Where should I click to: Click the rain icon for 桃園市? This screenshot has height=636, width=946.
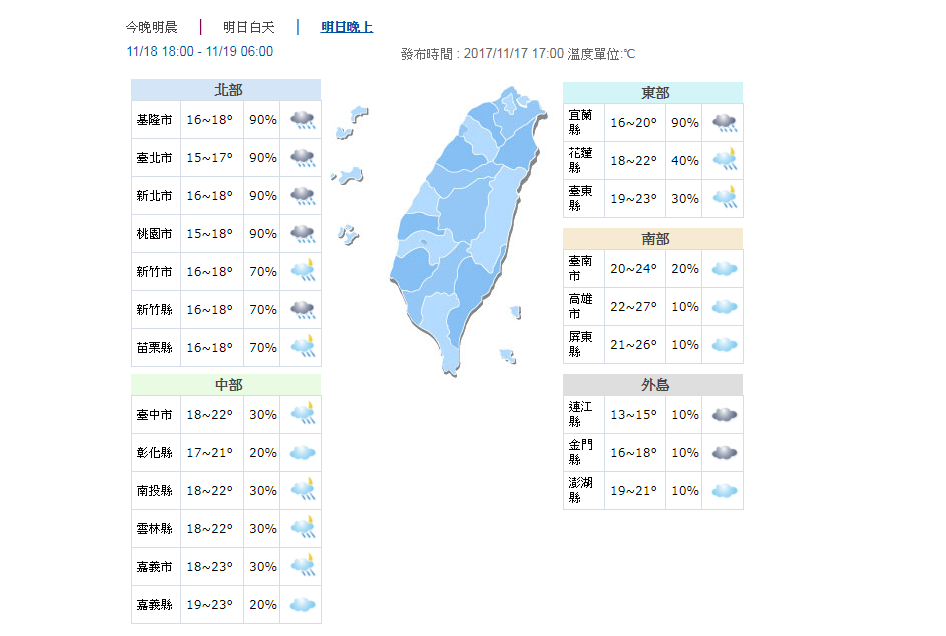[x=302, y=234]
